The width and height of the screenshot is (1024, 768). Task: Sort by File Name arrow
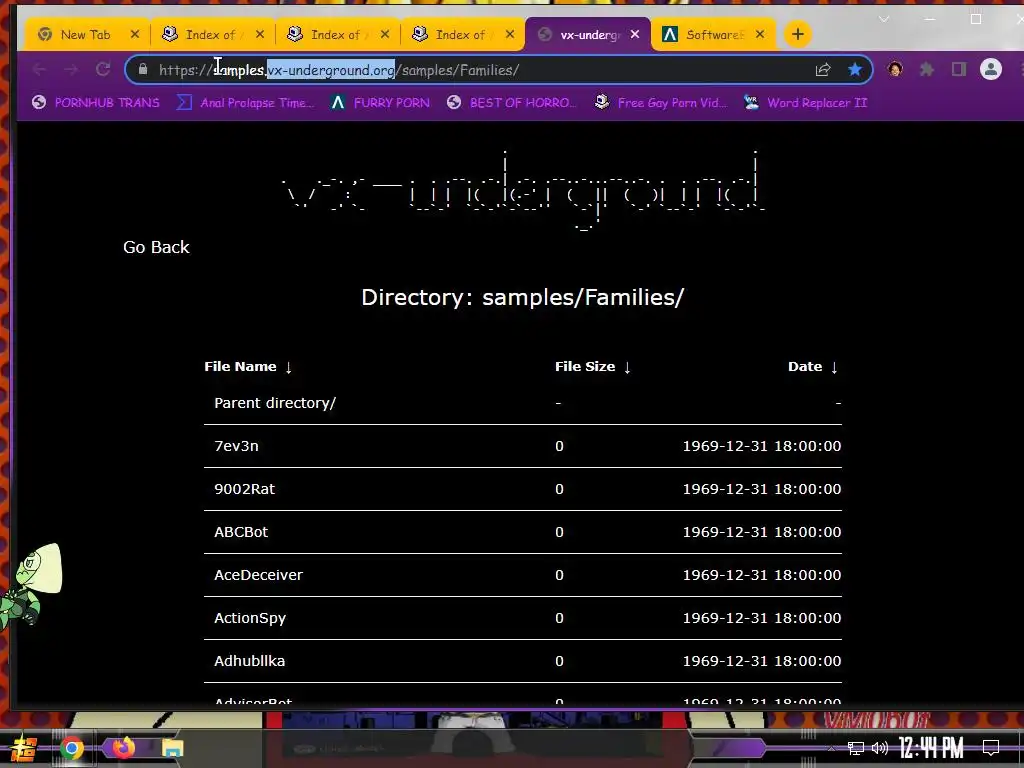[x=289, y=367]
